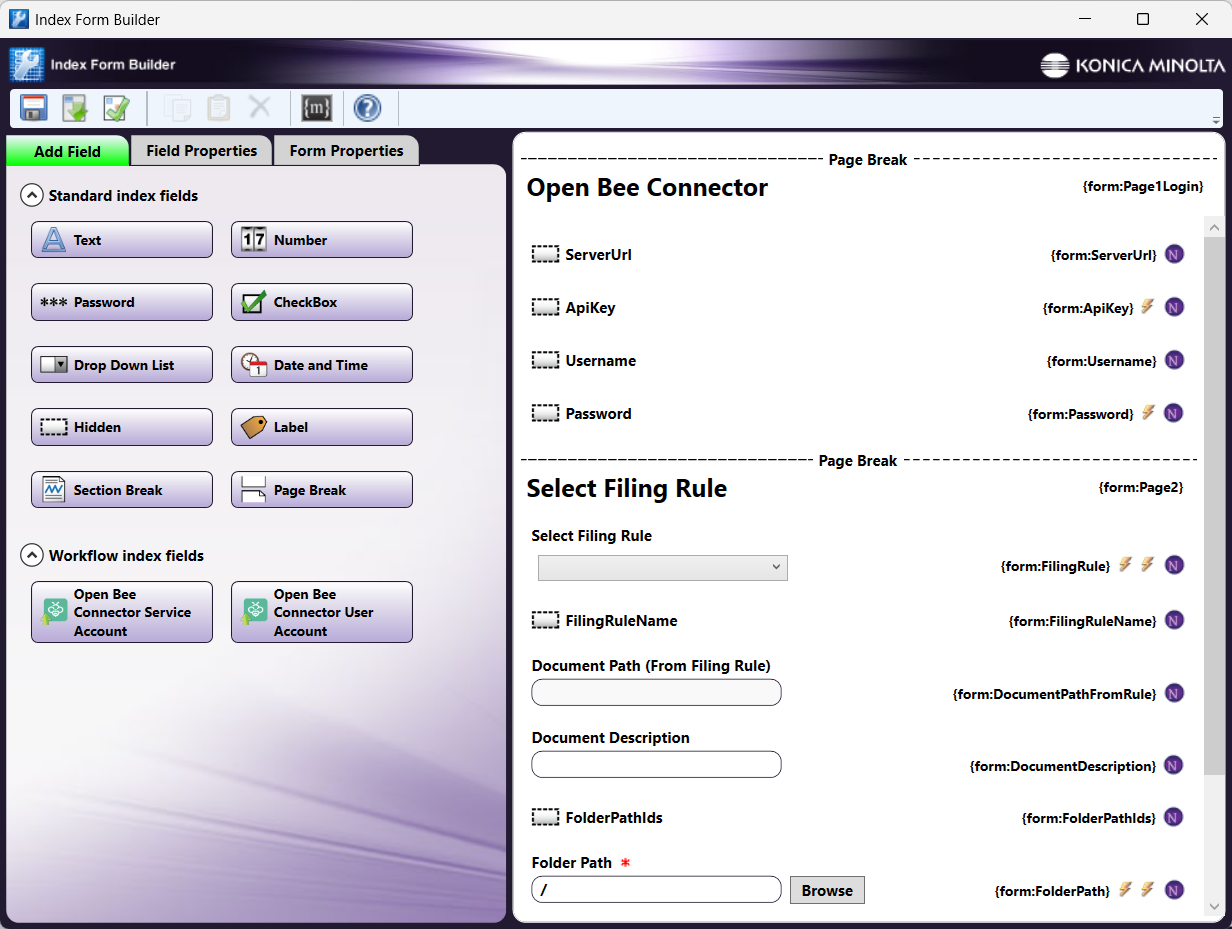Add a Date and Time field
Screen dimensions: 1232x929
click(x=321, y=364)
